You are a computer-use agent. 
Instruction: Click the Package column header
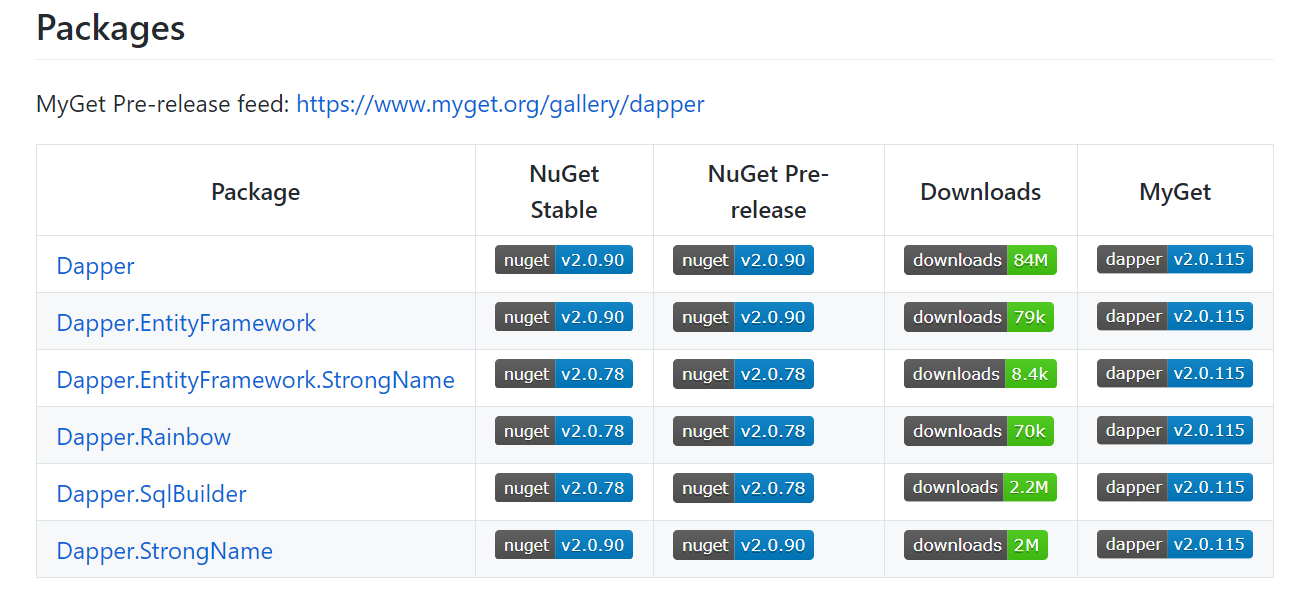[256, 191]
